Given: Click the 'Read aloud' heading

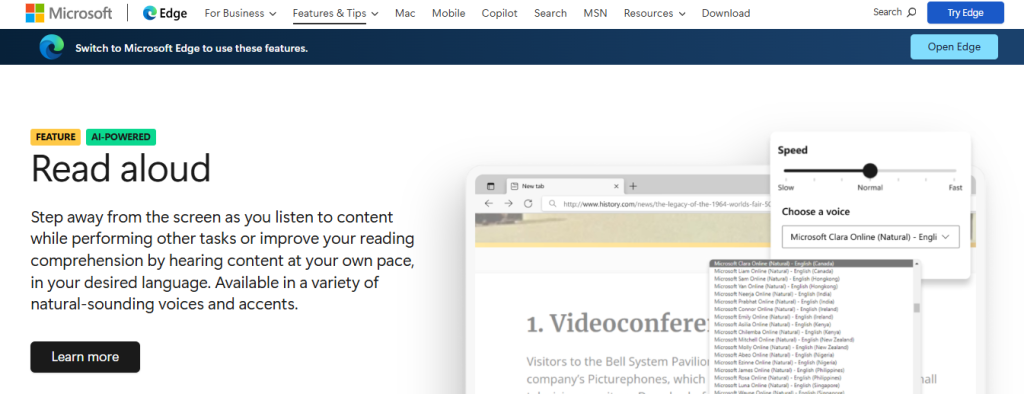Looking at the screenshot, I should point(121,169).
